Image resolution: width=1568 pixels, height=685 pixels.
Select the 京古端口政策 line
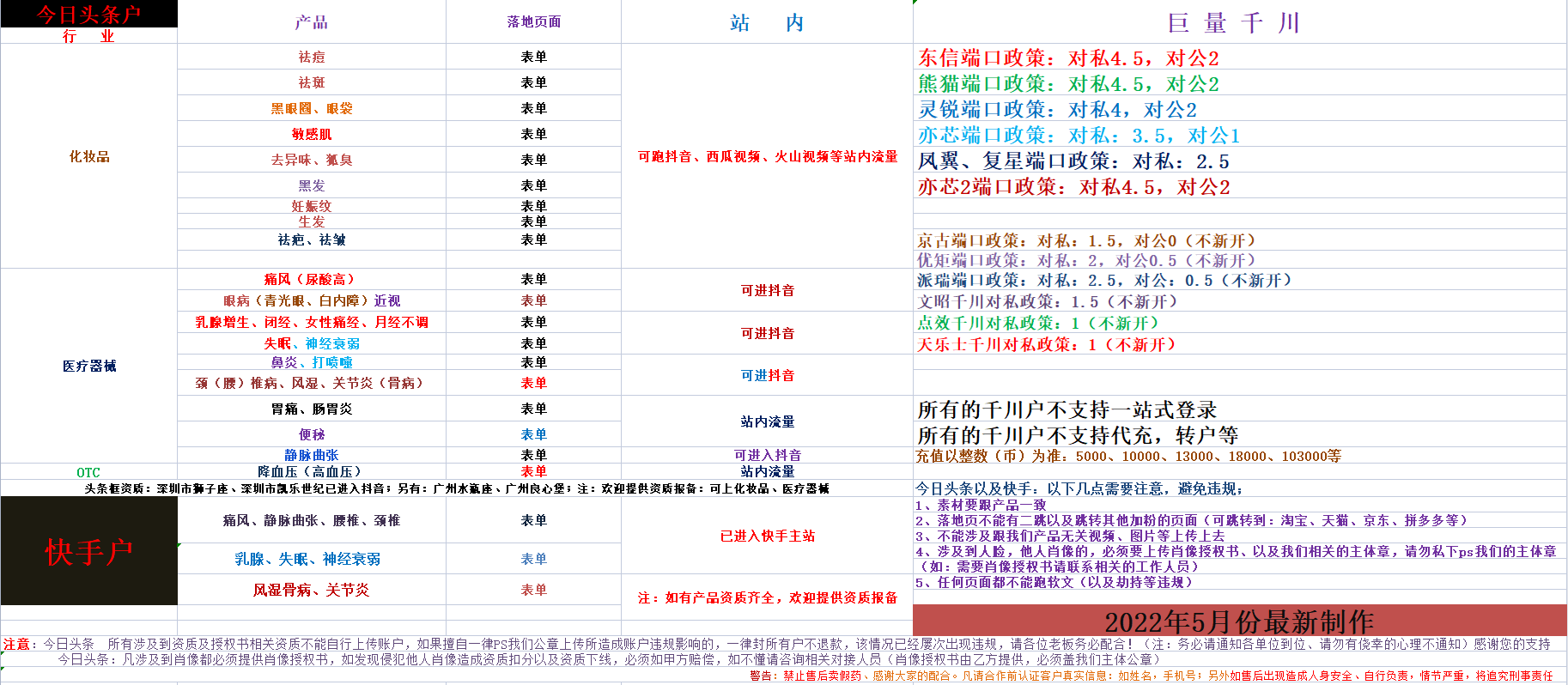click(1086, 240)
